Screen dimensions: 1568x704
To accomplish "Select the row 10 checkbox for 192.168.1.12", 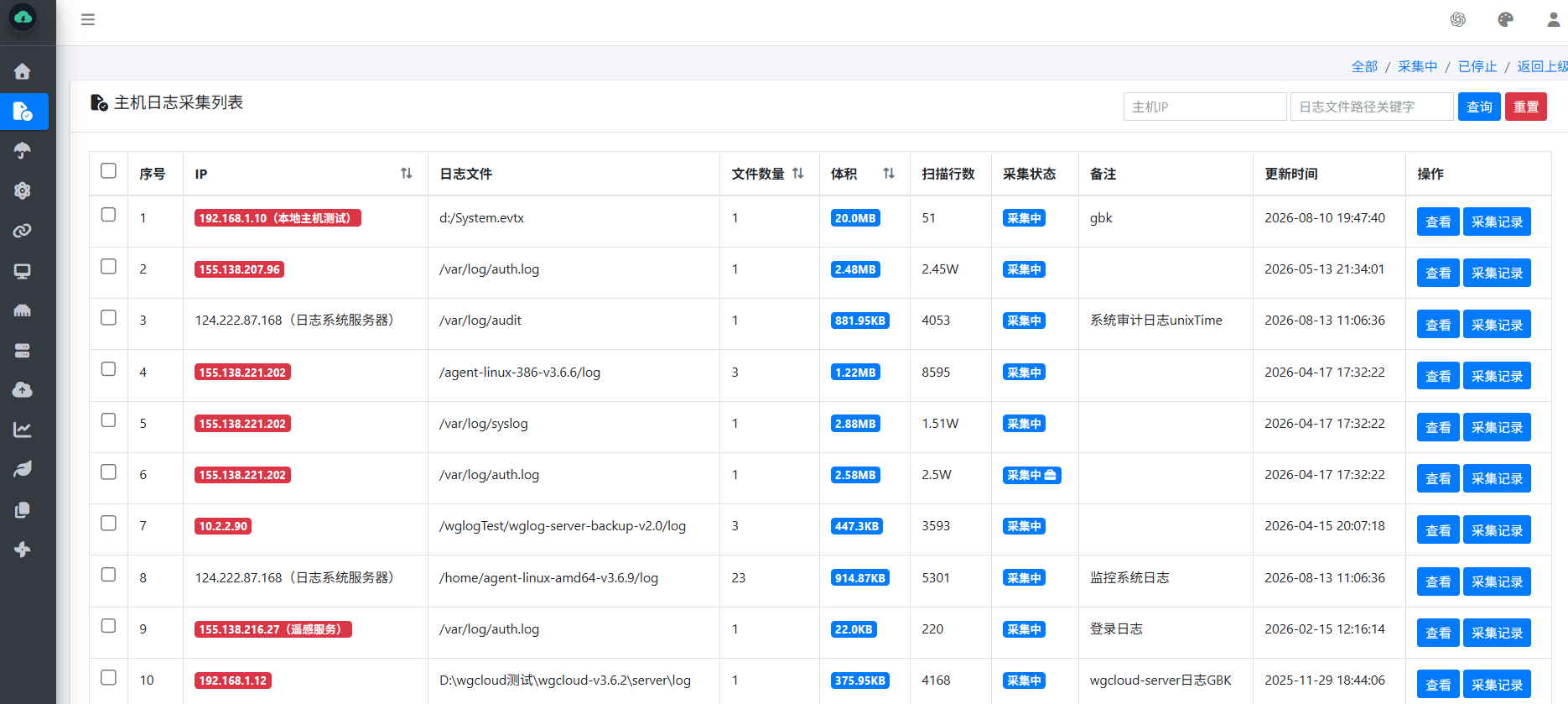I will click(x=108, y=677).
